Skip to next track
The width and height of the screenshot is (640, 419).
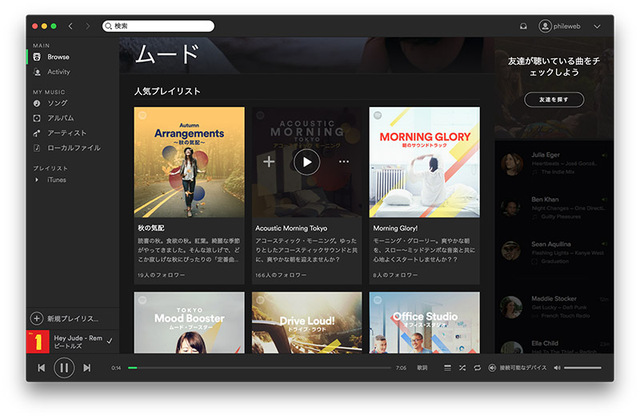[x=87, y=368]
